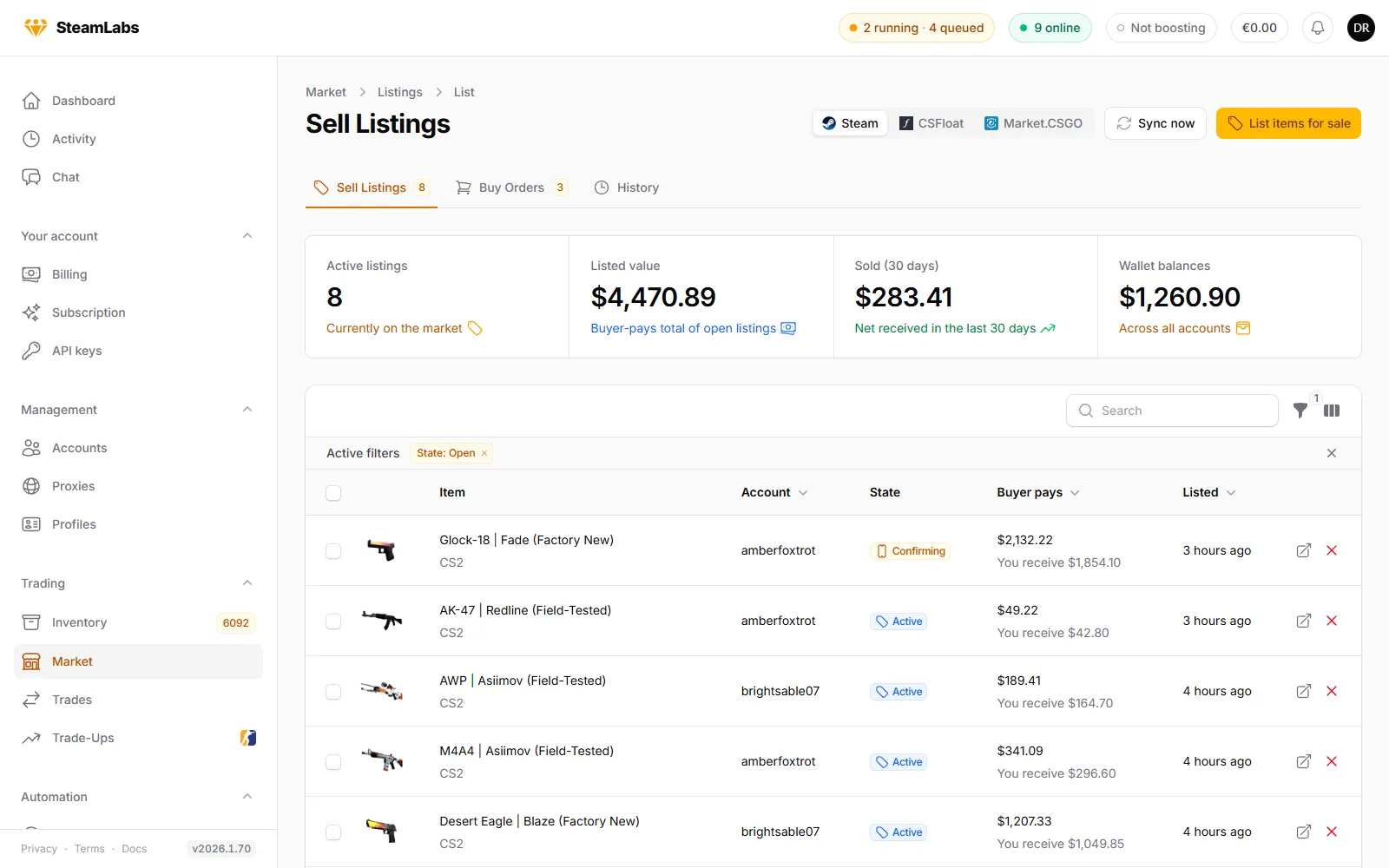Viewport: 1389px width, 868px height.
Task: Open Desert Eagle Blaze listing externally
Action: coord(1304,832)
